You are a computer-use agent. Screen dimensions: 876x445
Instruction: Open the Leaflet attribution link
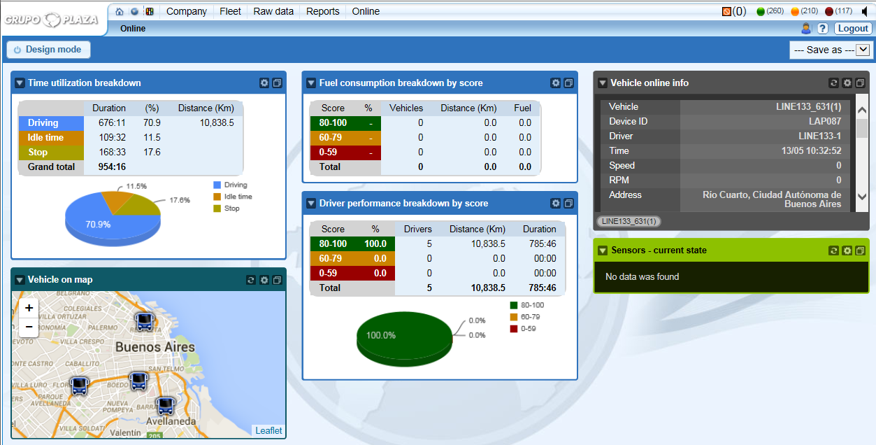click(x=269, y=430)
